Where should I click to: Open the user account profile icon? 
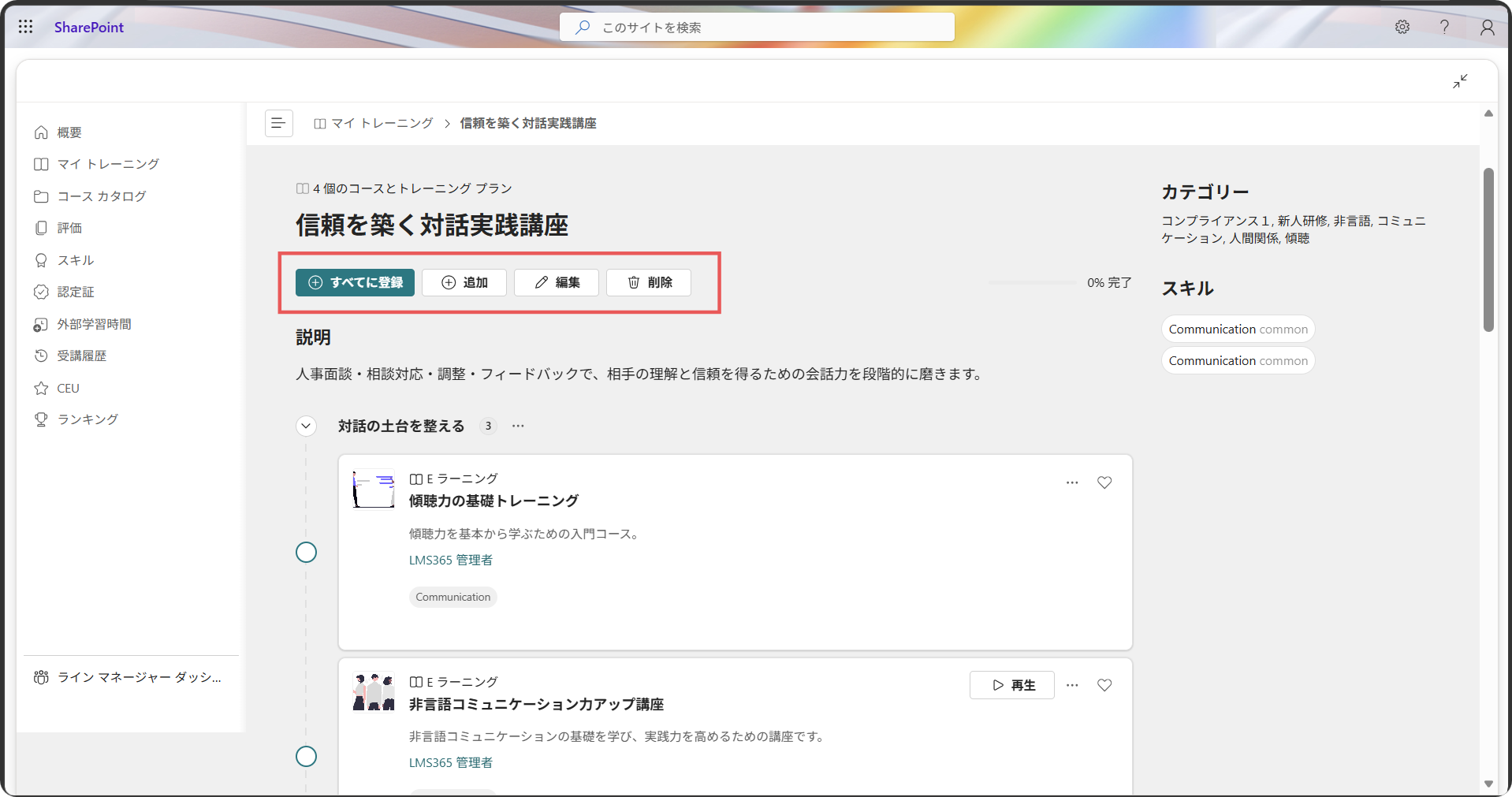click(1487, 27)
